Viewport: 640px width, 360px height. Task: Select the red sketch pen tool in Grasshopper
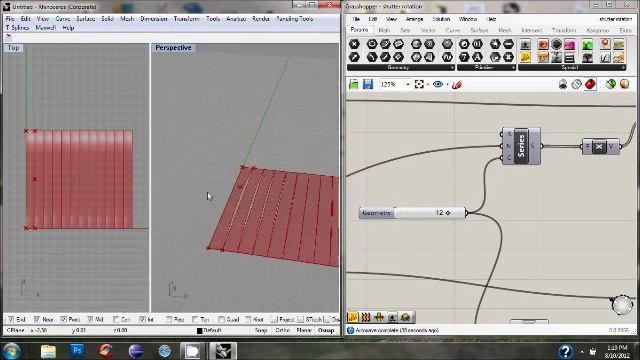(x=457, y=84)
